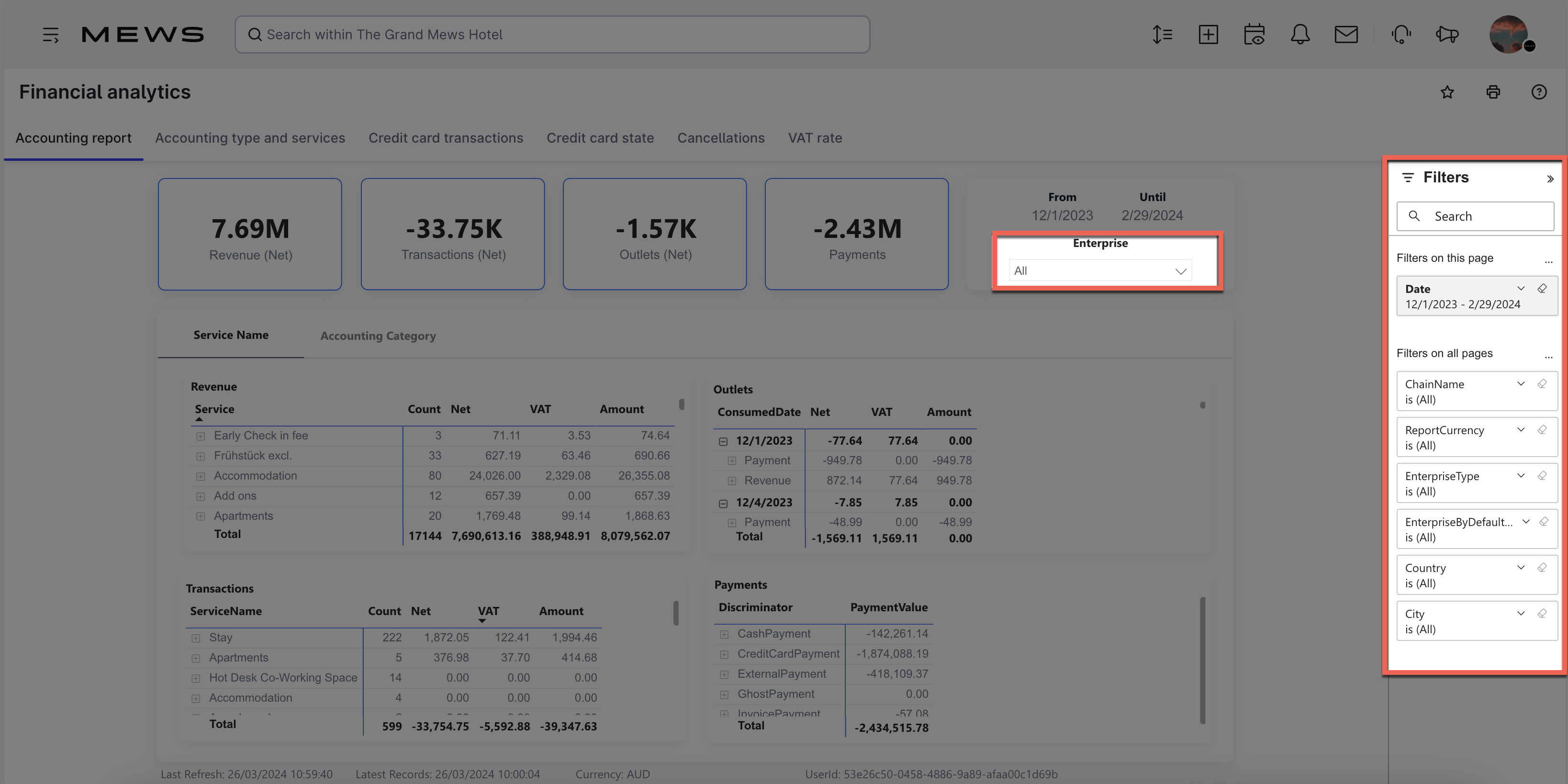Expand the Frühstück excl. revenue row
1568x784 pixels.
200,456
